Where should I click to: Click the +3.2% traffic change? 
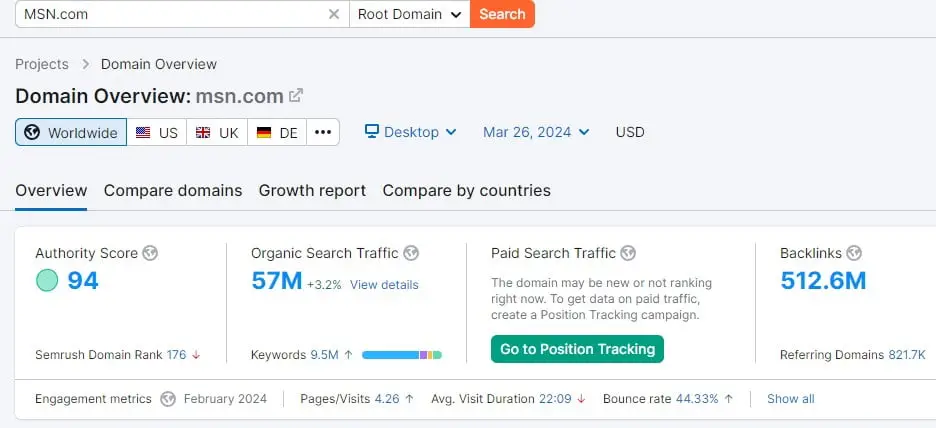click(324, 285)
